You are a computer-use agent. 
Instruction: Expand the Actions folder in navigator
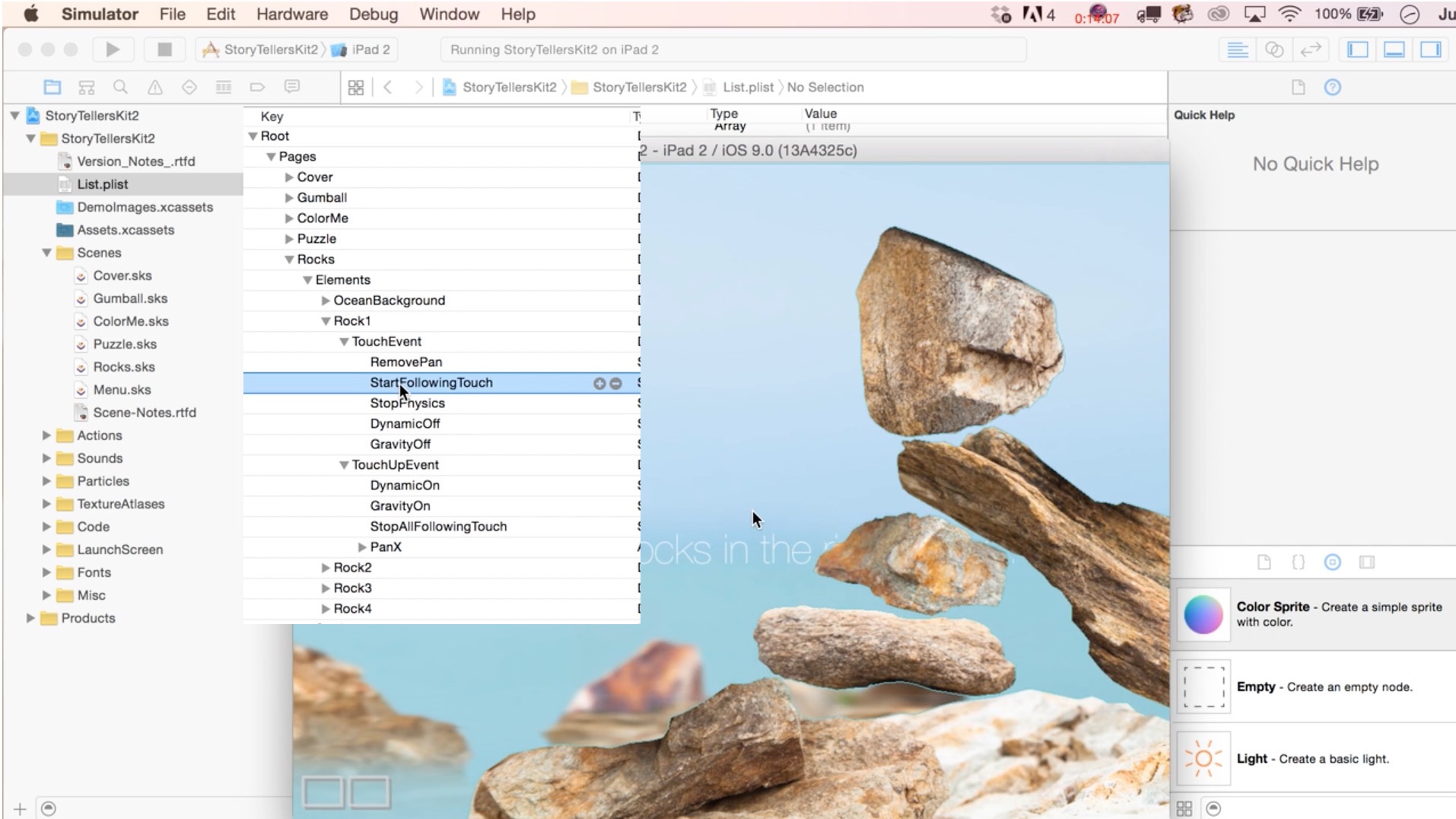click(x=46, y=435)
